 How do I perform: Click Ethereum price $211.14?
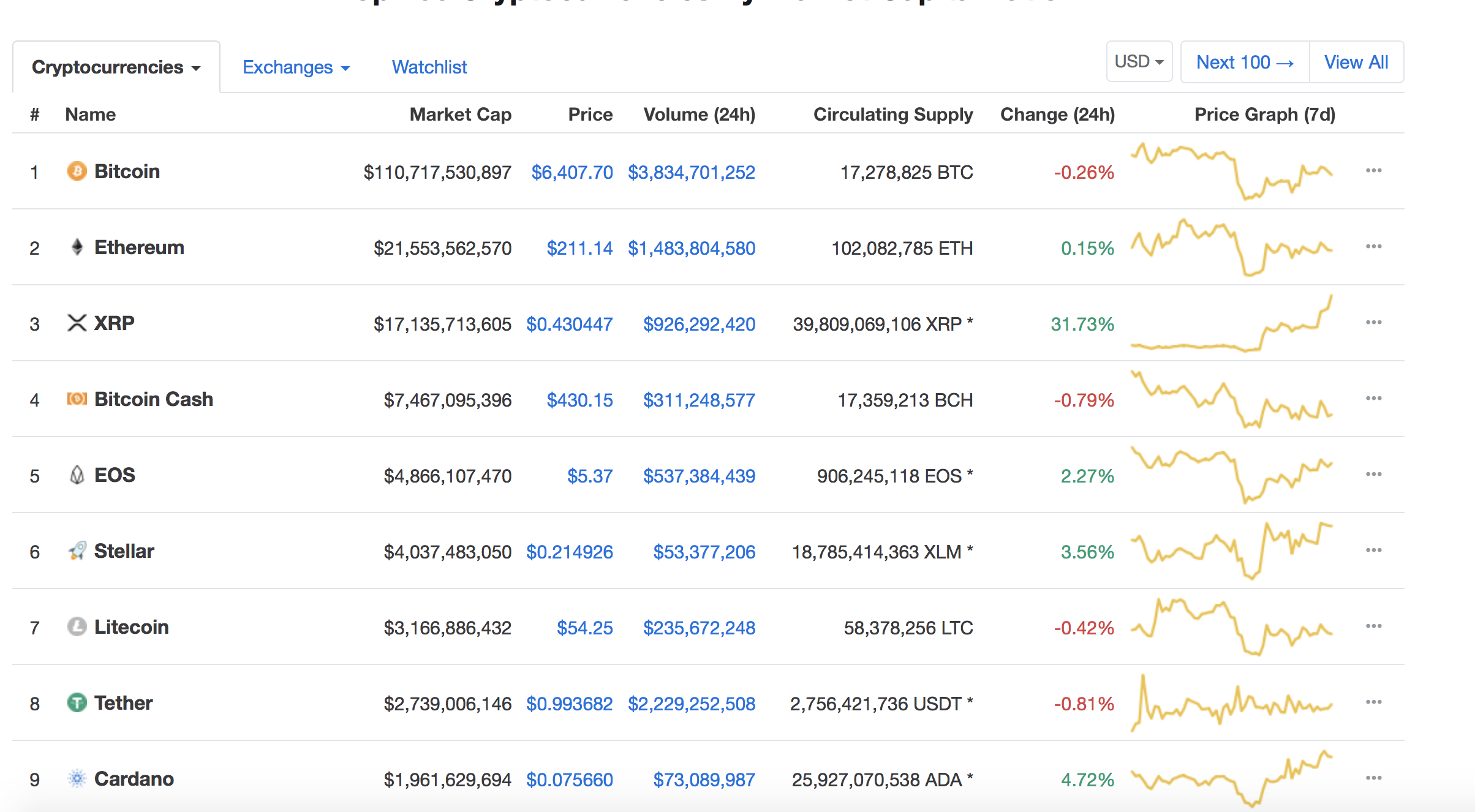[x=579, y=248]
